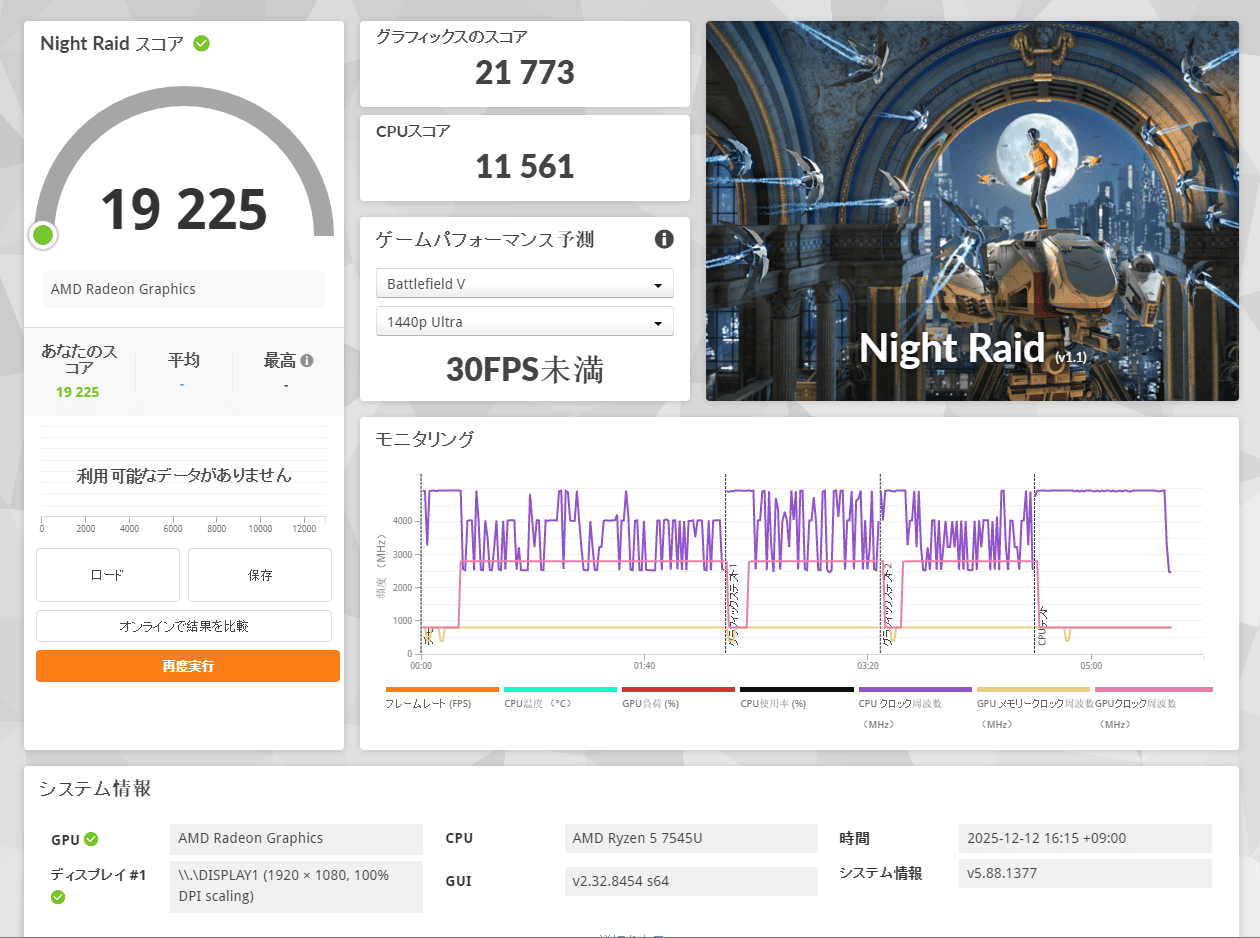Toggle the GPU負荷 (%) legend swatch
The height and width of the screenshot is (938, 1260).
point(678,690)
